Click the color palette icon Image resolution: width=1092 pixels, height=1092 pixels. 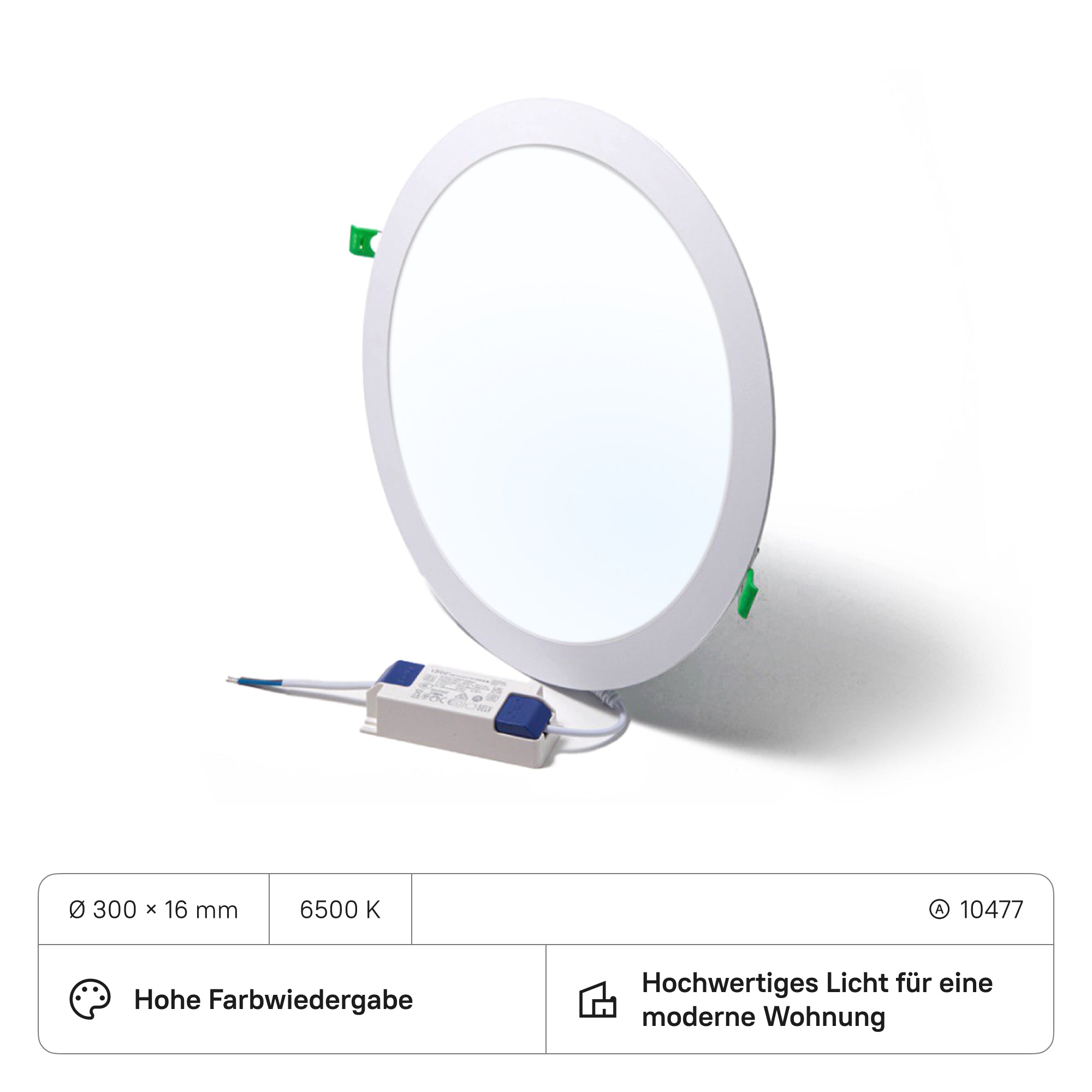[90, 999]
